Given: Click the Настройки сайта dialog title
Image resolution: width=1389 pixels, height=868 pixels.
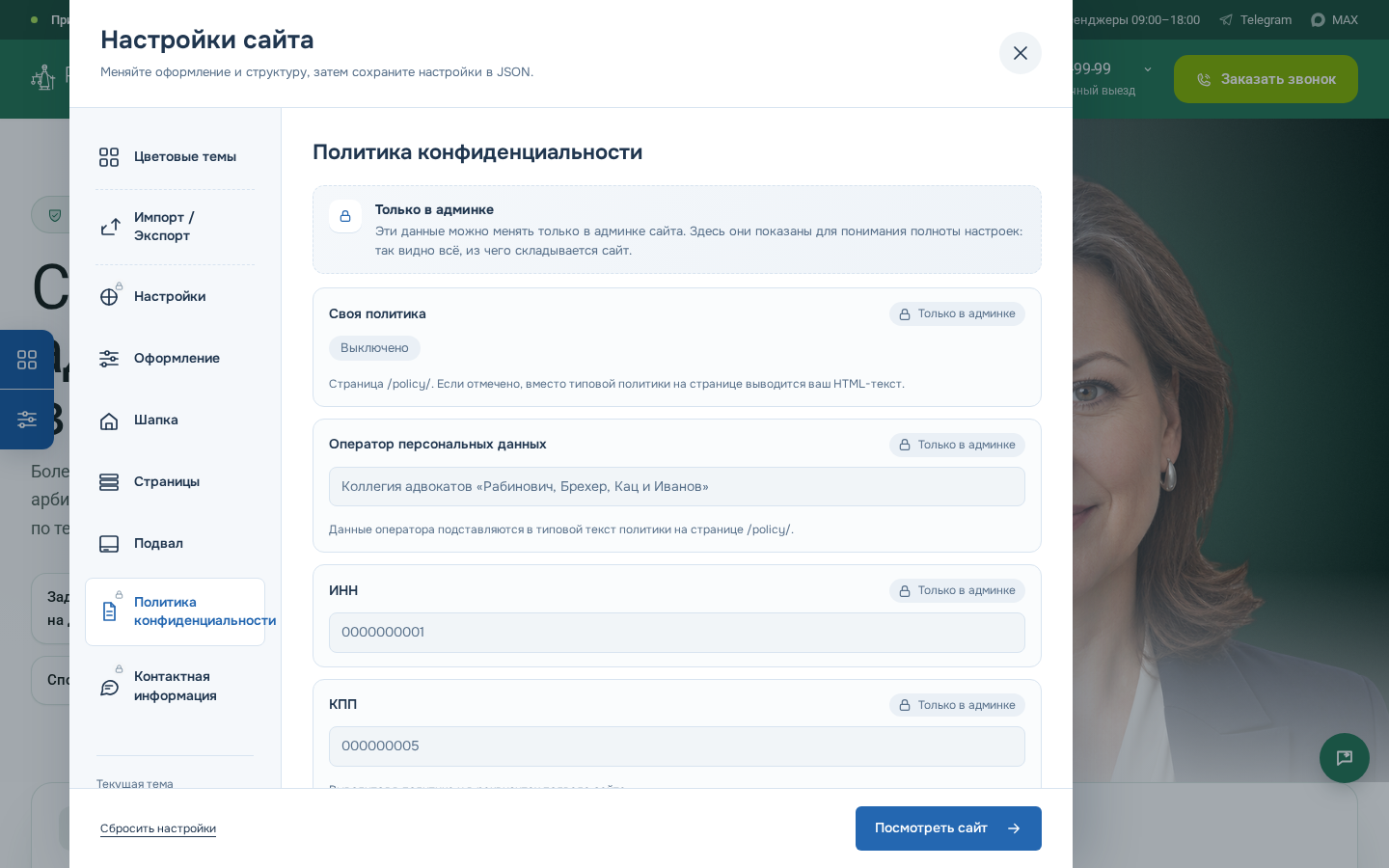Looking at the screenshot, I should point(207,40).
